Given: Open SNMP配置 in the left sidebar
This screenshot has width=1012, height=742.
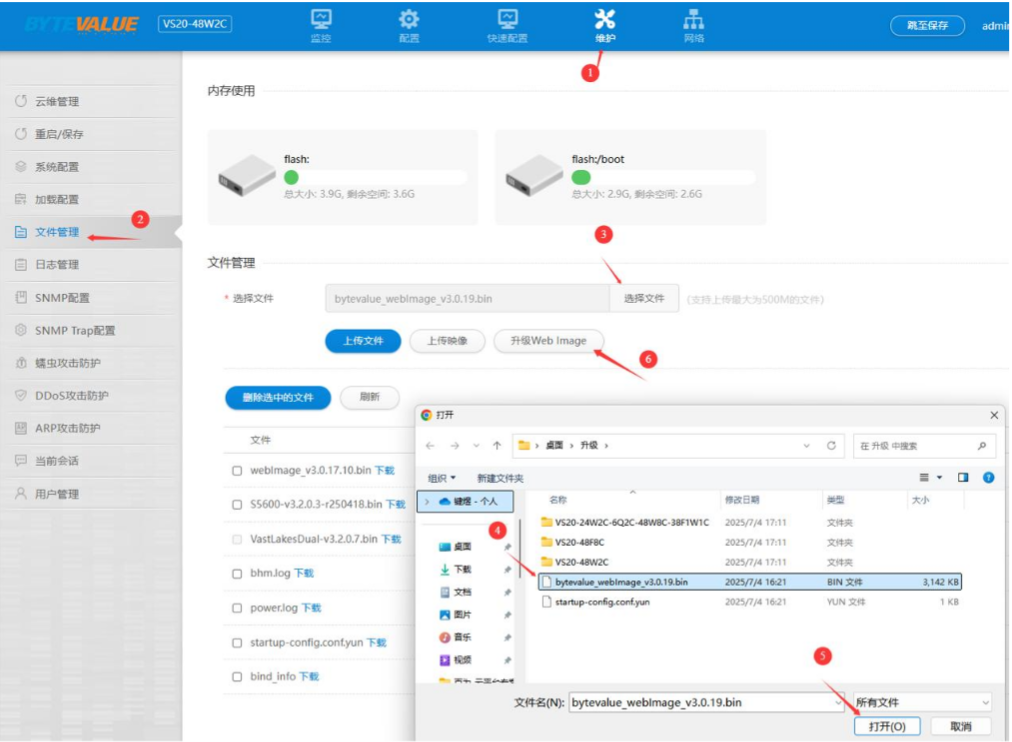Looking at the screenshot, I should coord(62,298).
